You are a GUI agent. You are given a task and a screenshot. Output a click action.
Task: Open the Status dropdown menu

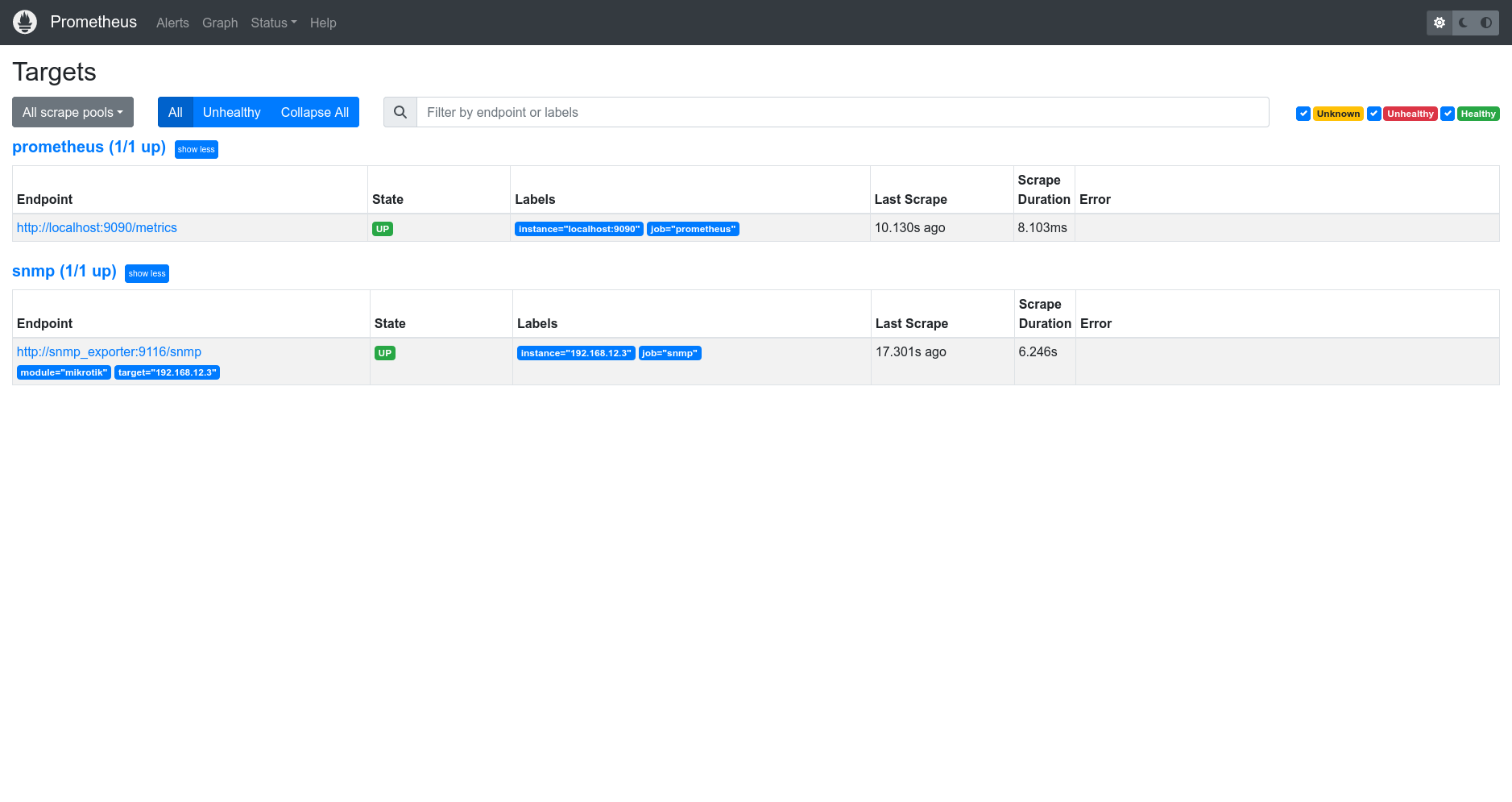[x=274, y=23]
